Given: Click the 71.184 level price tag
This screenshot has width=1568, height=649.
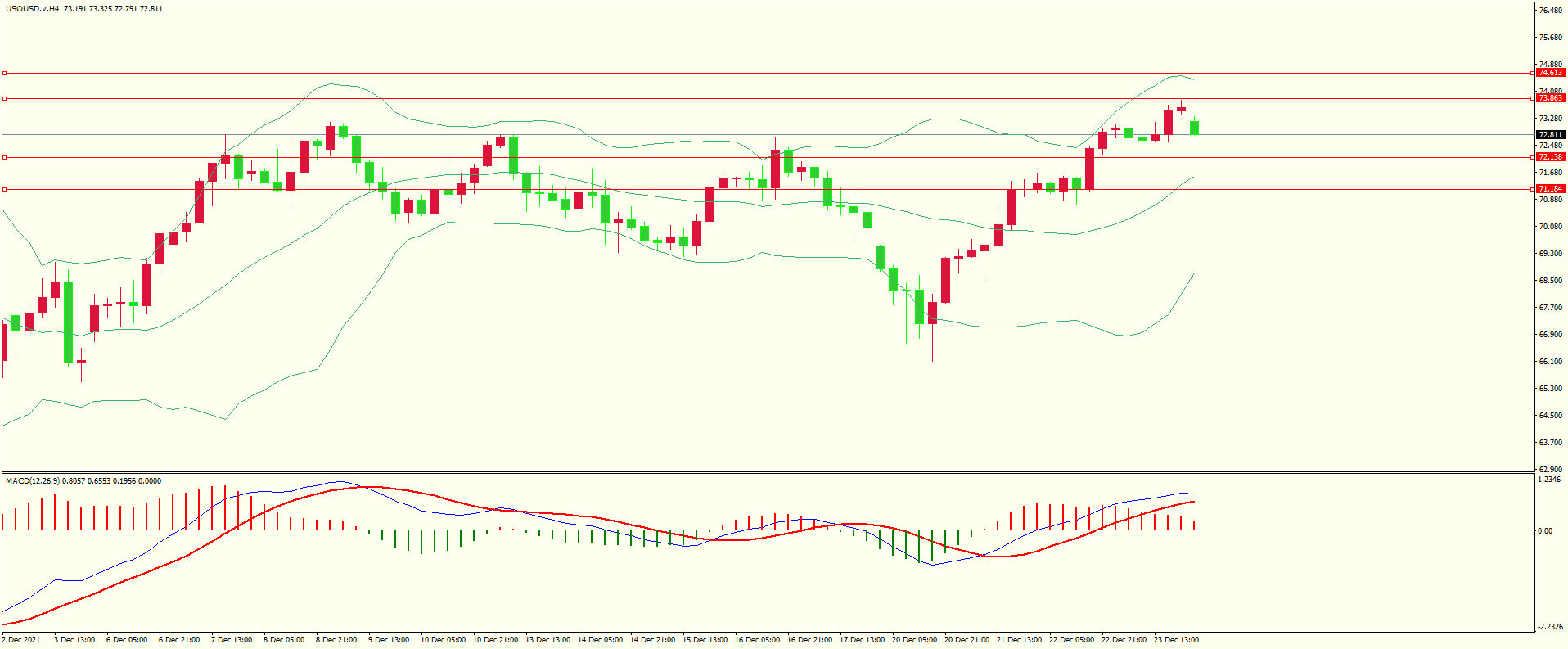Looking at the screenshot, I should pos(1550,189).
